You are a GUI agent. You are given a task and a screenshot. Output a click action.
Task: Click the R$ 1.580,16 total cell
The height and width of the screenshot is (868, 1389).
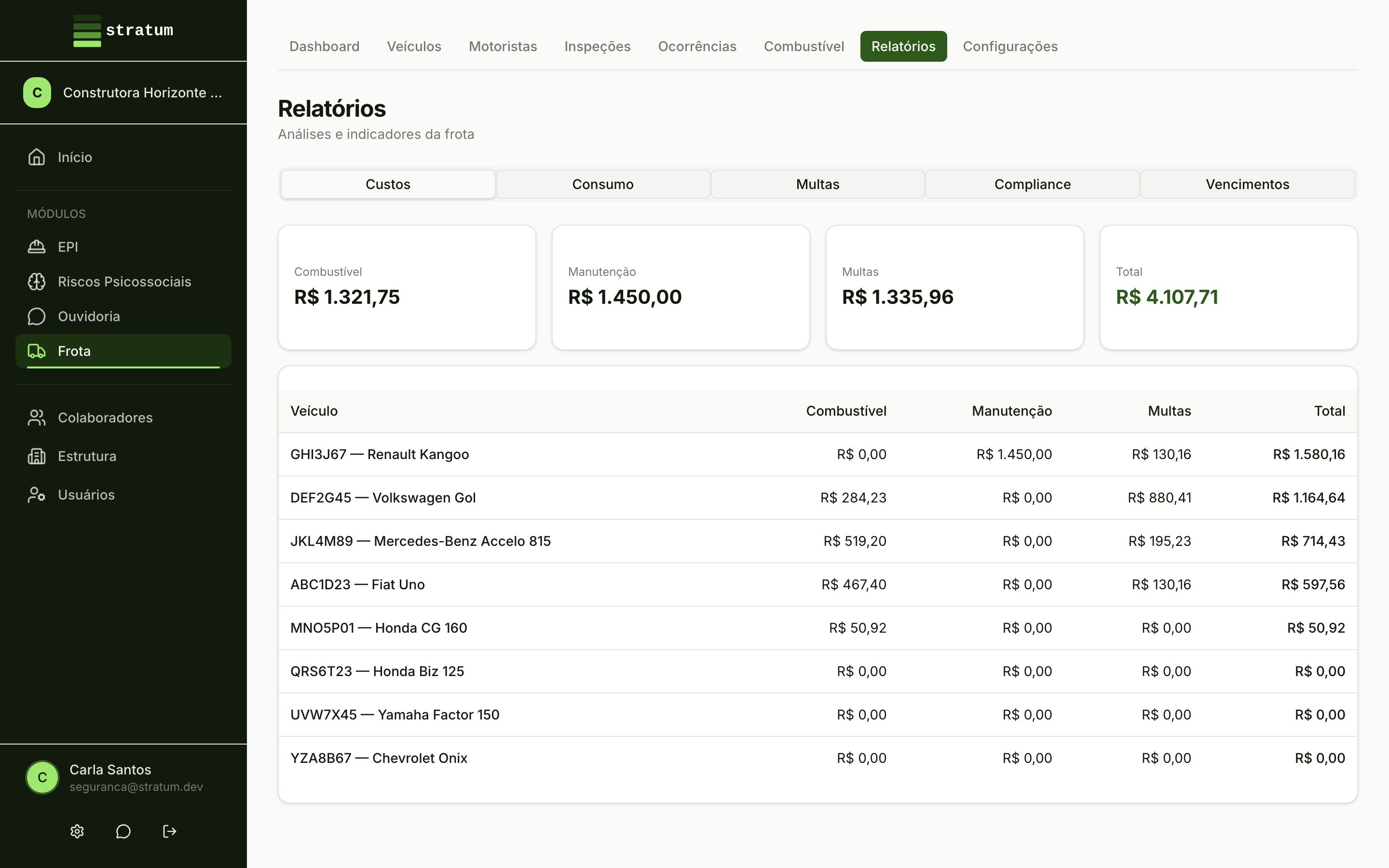pos(1308,454)
